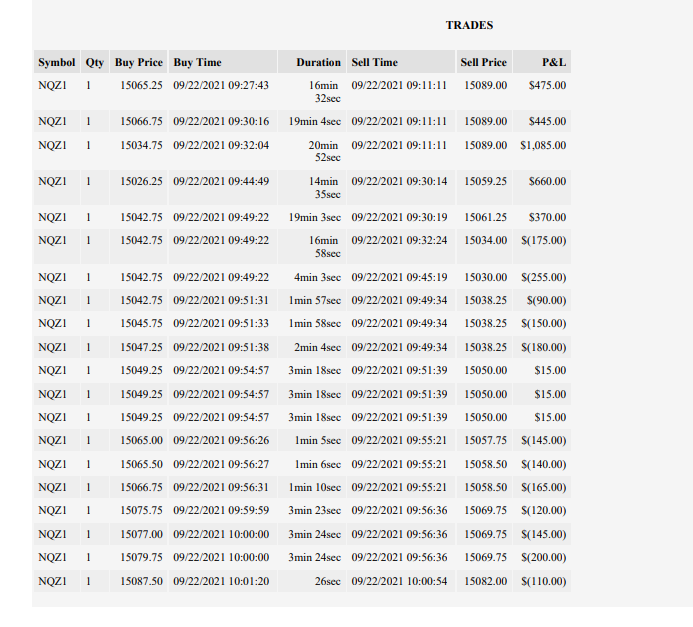Select the Buy Price column header
The image size is (693, 627).
click(x=139, y=62)
